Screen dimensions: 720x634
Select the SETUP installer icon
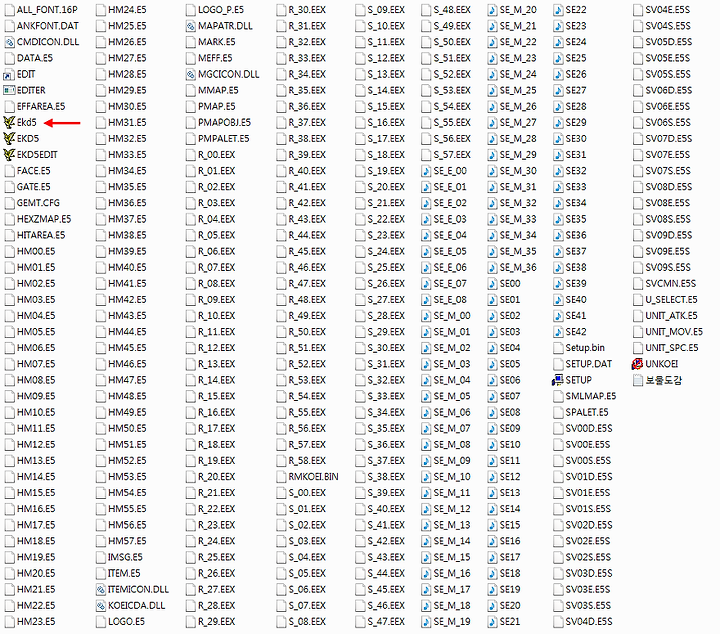(558, 380)
